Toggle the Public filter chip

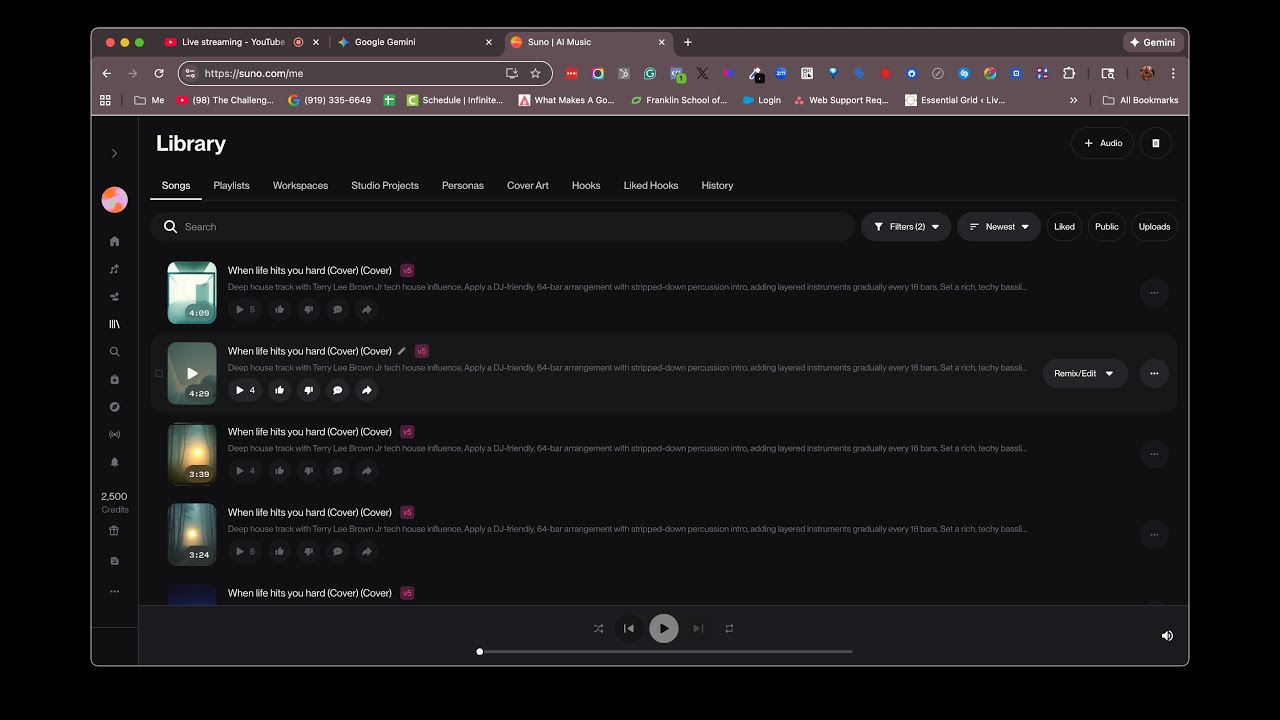coord(1107,227)
